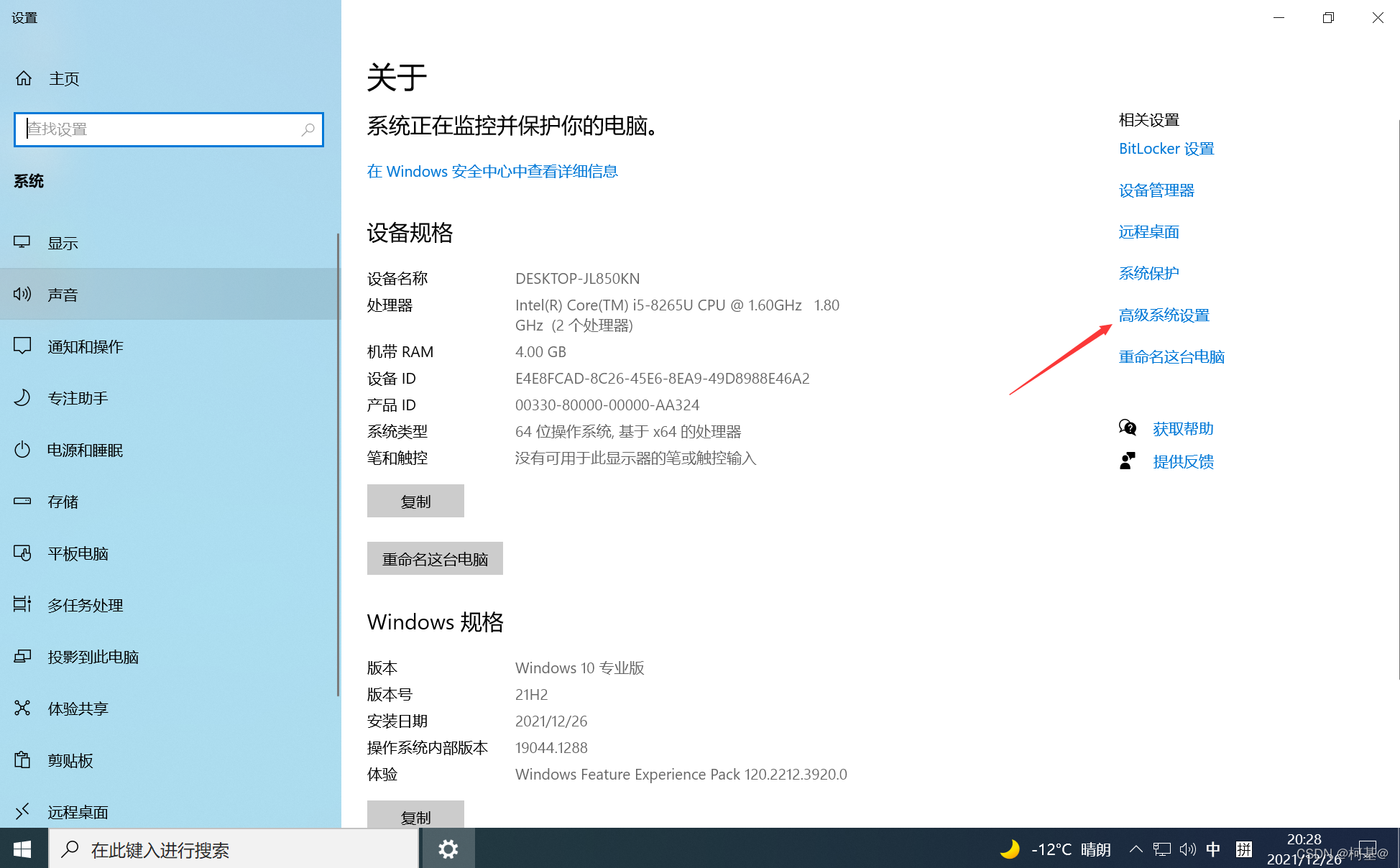Click the Display monitor icon

click(x=22, y=243)
